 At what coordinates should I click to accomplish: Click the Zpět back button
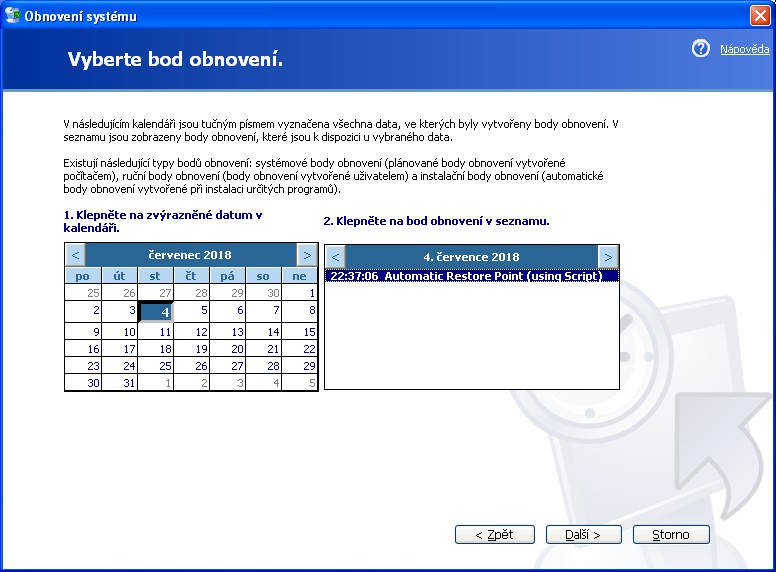[494, 534]
